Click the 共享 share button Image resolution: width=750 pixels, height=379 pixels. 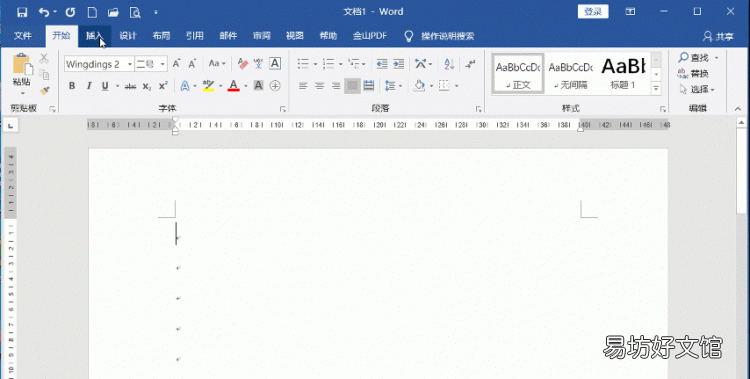[x=718, y=36]
